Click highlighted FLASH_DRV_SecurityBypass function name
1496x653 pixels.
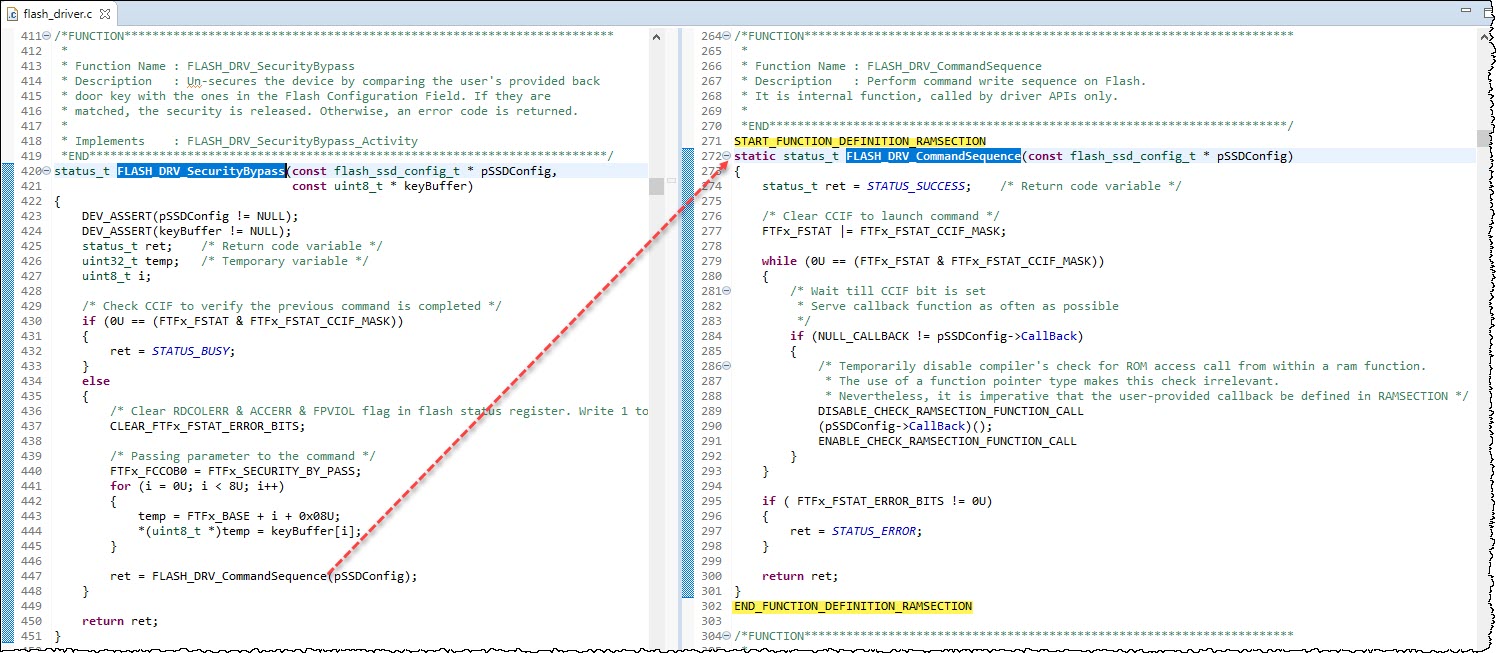tap(201, 171)
